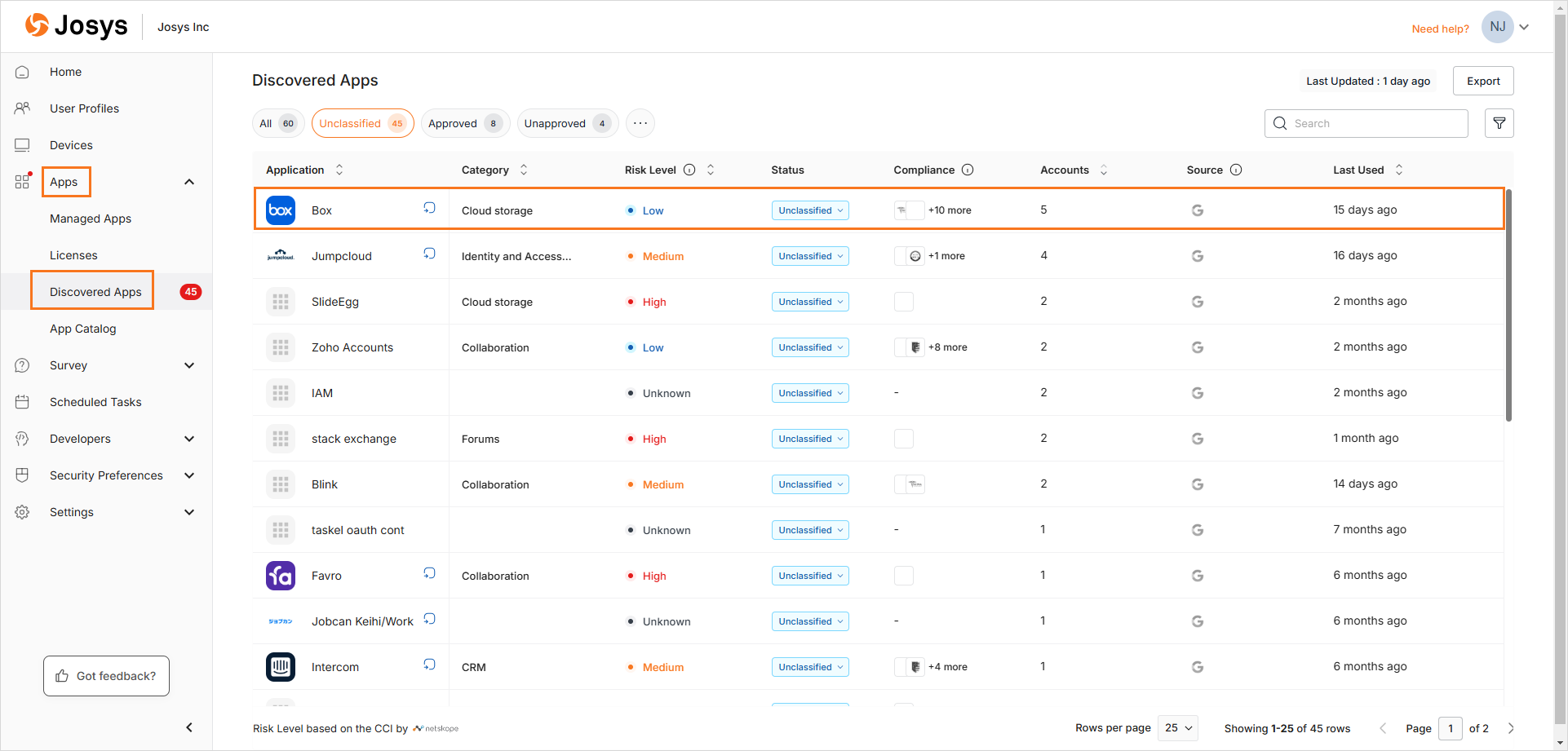Click the taskel oauth cont application name
Viewport: 1568px width, 751px height.
[358, 530]
